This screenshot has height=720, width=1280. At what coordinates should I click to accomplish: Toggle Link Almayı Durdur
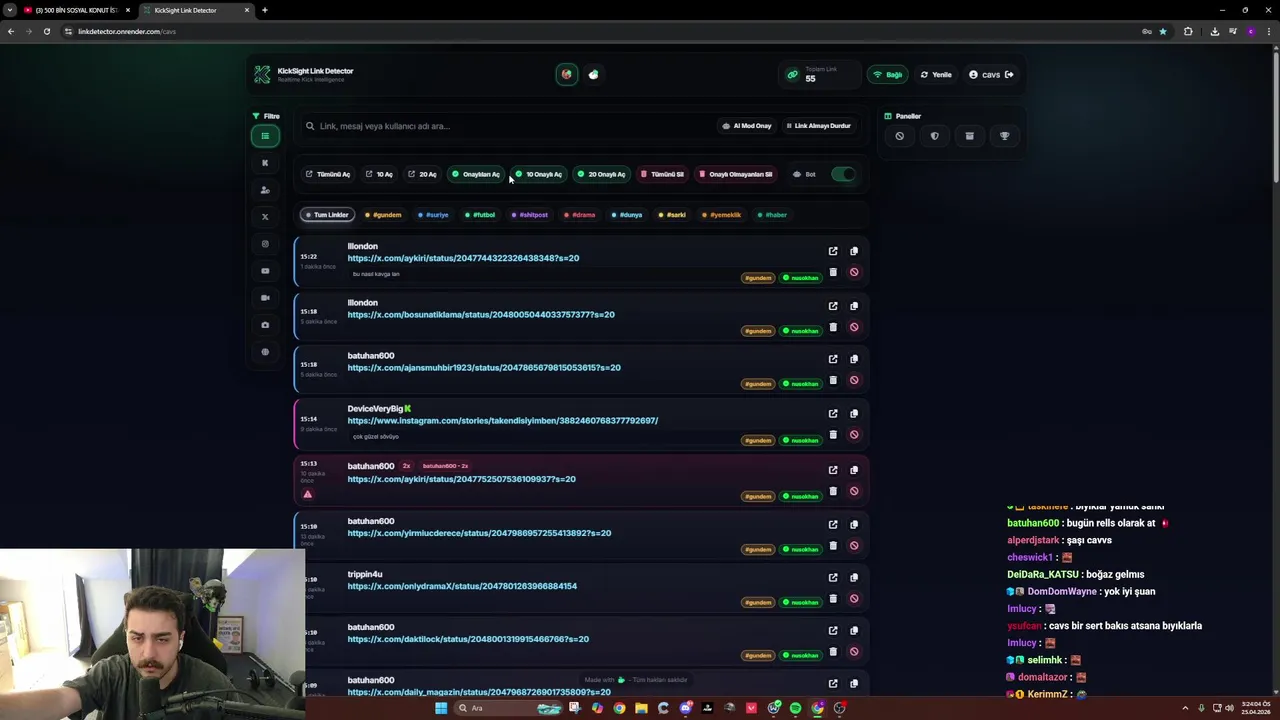(818, 126)
